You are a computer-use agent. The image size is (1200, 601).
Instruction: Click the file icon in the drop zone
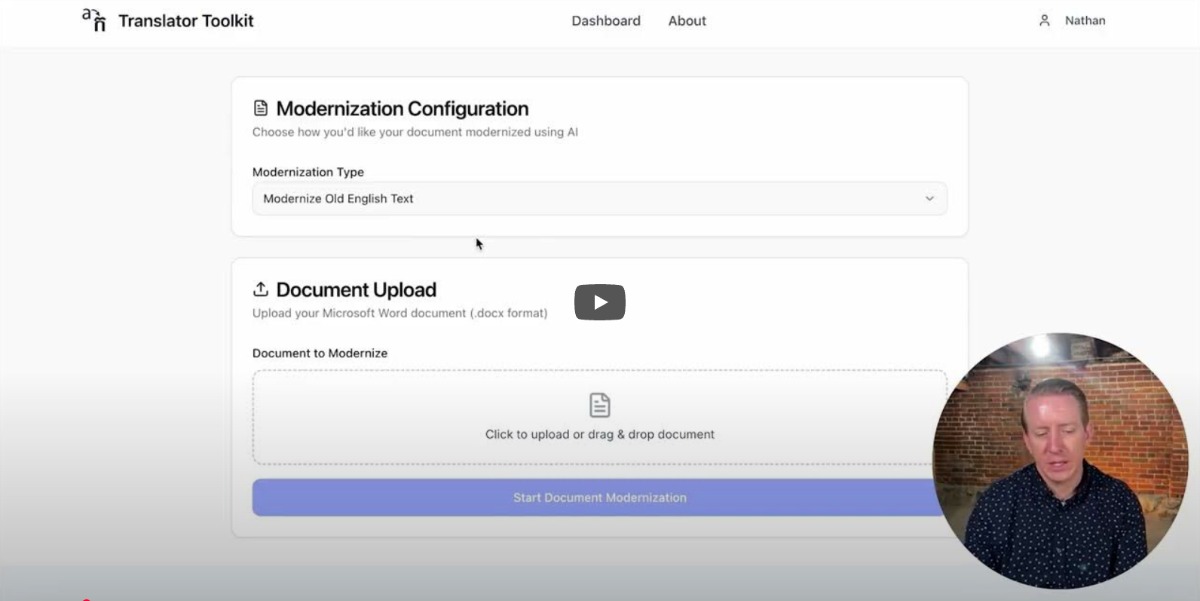pyautogui.click(x=599, y=405)
